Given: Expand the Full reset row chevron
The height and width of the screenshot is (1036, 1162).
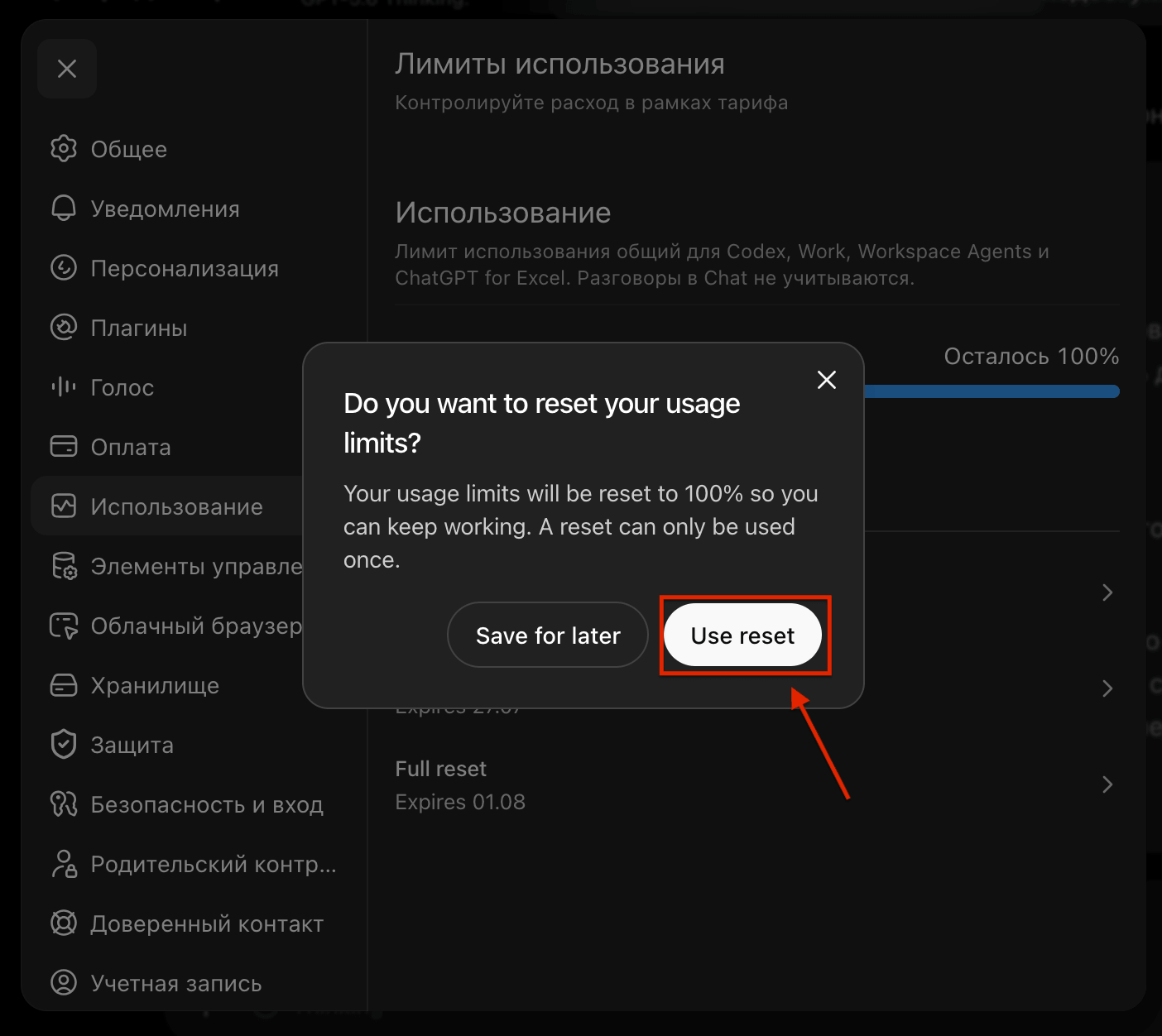Looking at the screenshot, I should 1107,784.
